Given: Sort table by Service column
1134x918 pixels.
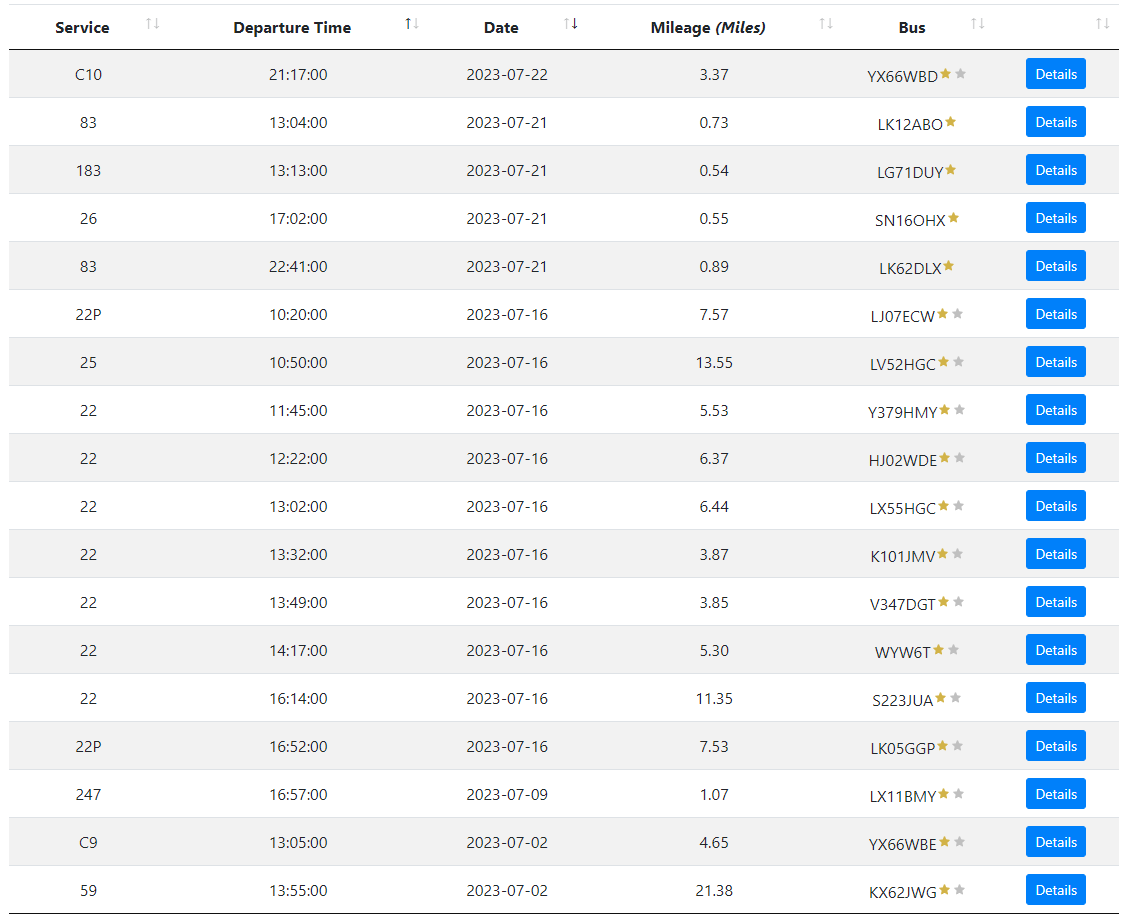Looking at the screenshot, I should [x=152, y=24].
